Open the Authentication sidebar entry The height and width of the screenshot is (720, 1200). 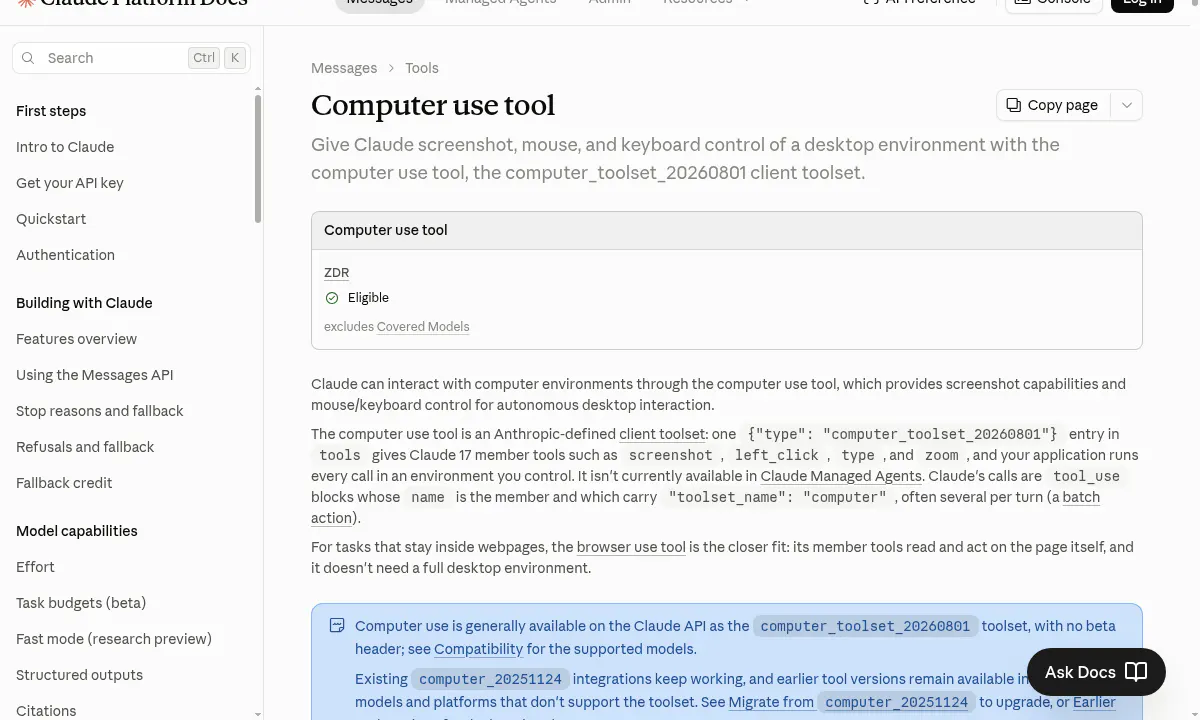click(x=65, y=255)
